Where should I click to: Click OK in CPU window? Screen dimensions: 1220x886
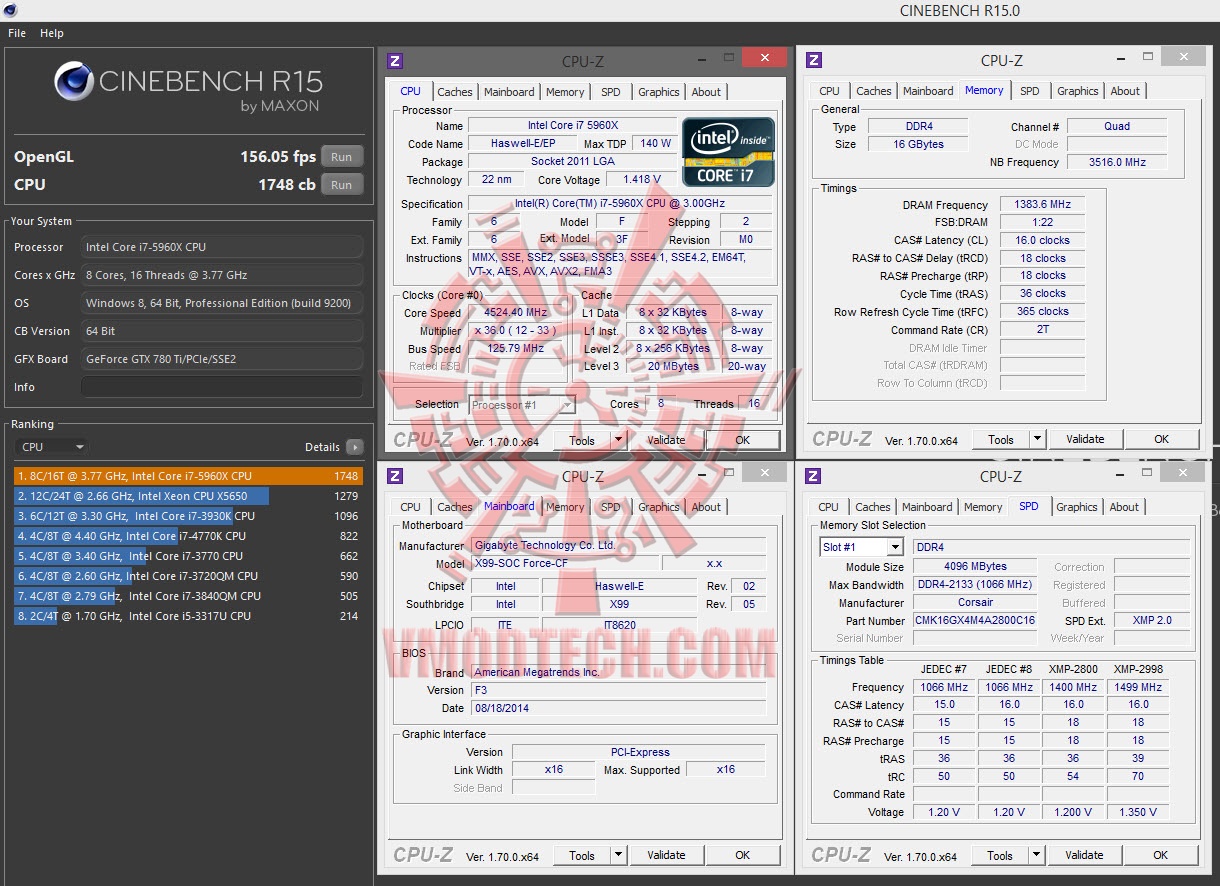tap(742, 440)
